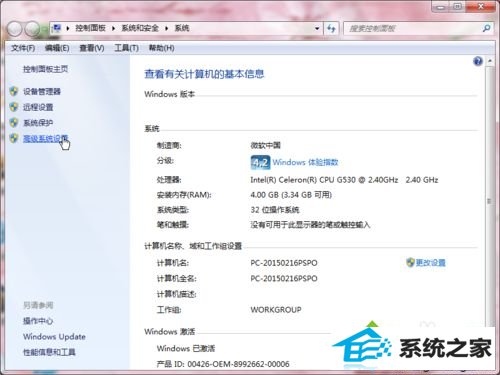Click shield icon beside 高级系统设置
The width and height of the screenshot is (500, 375).
[x=14, y=138]
